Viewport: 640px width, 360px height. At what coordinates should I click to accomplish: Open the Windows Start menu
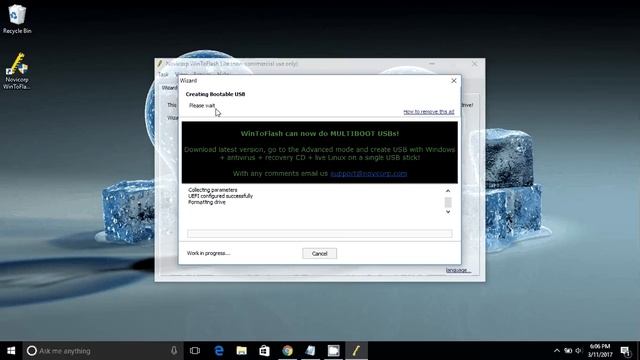(11, 351)
